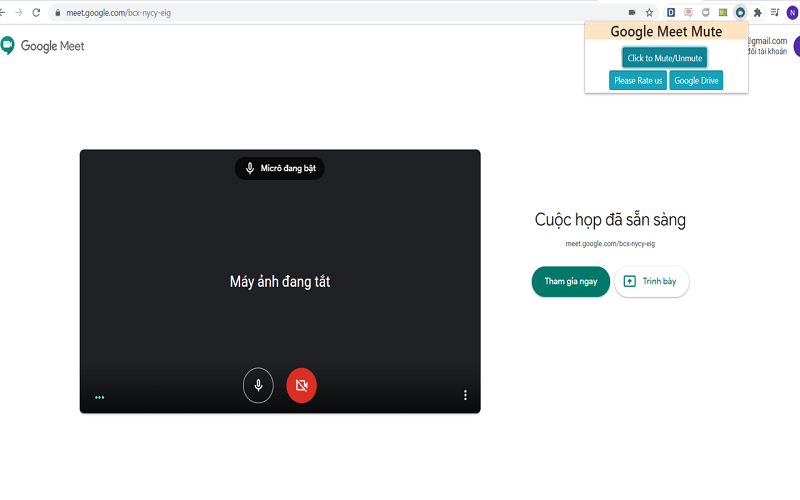Screen dimensions: 800x500
Task: Reload the Meet page
Action: (x=36, y=12)
